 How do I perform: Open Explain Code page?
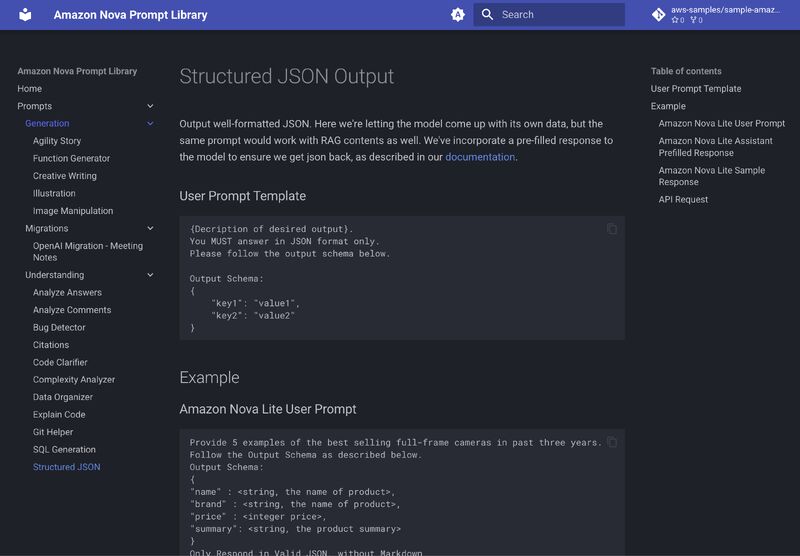(x=59, y=415)
